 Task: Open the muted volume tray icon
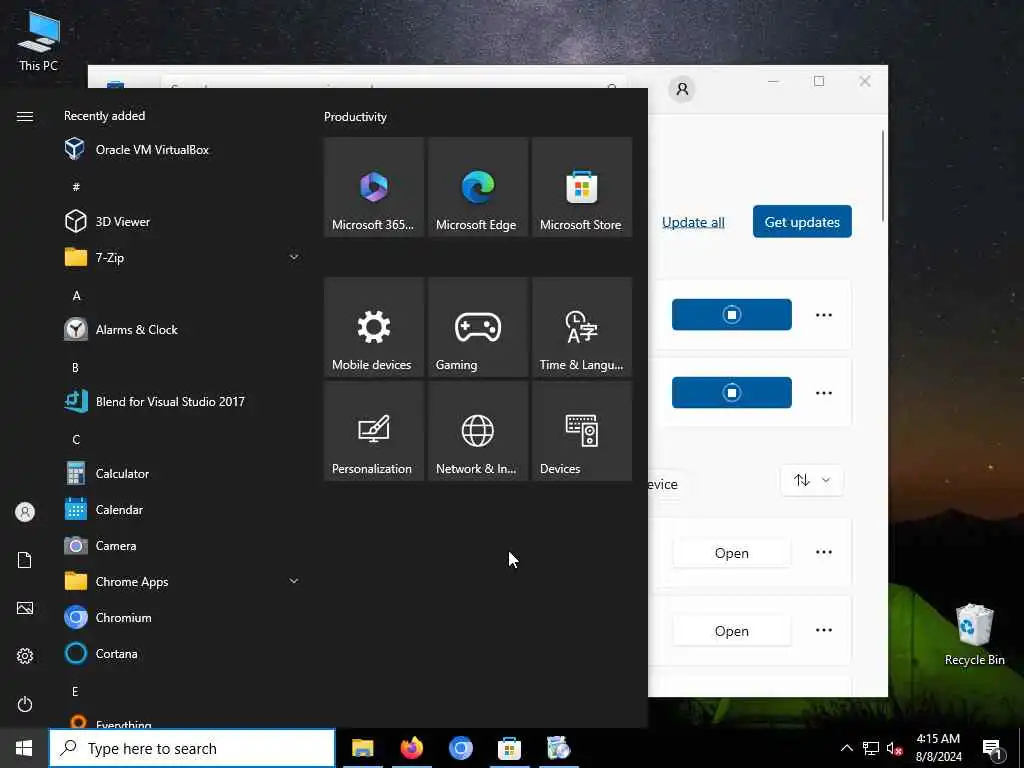coord(894,748)
